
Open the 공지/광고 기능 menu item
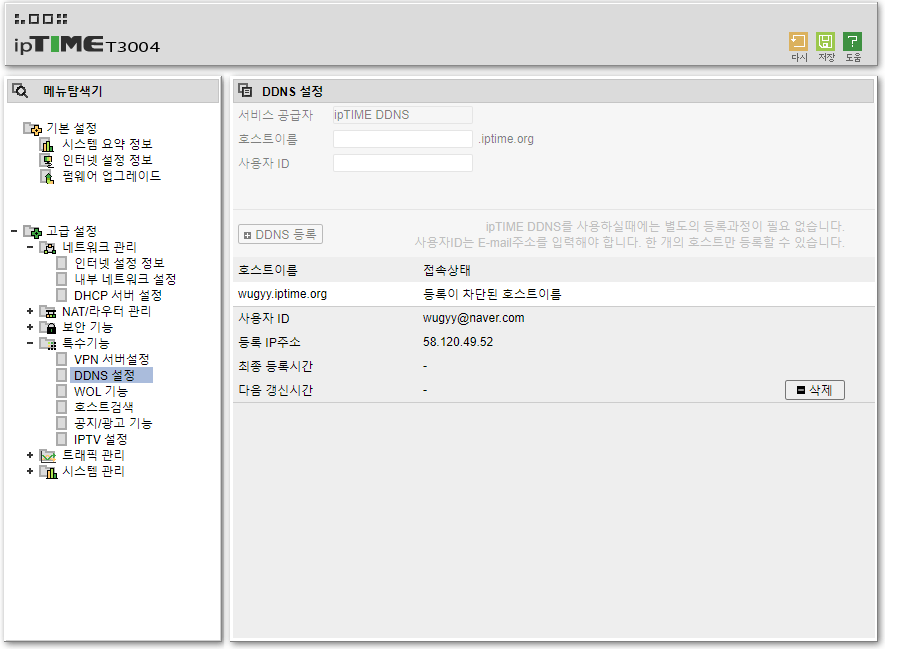pyautogui.click(x=113, y=423)
